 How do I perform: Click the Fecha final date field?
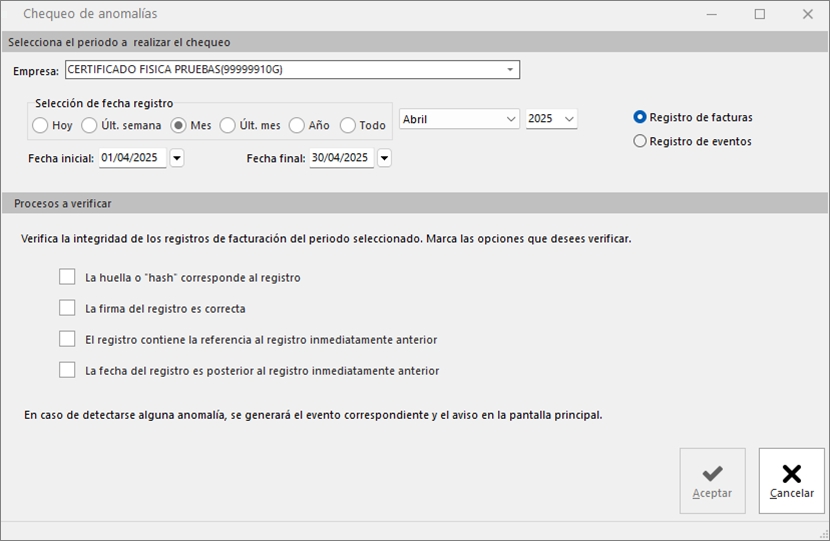(x=341, y=158)
